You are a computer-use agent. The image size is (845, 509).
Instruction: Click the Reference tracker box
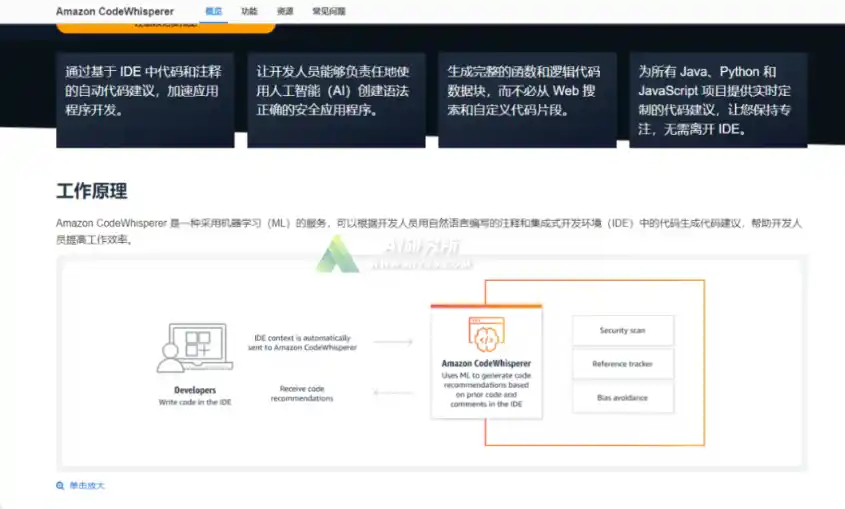pyautogui.click(x=622, y=364)
